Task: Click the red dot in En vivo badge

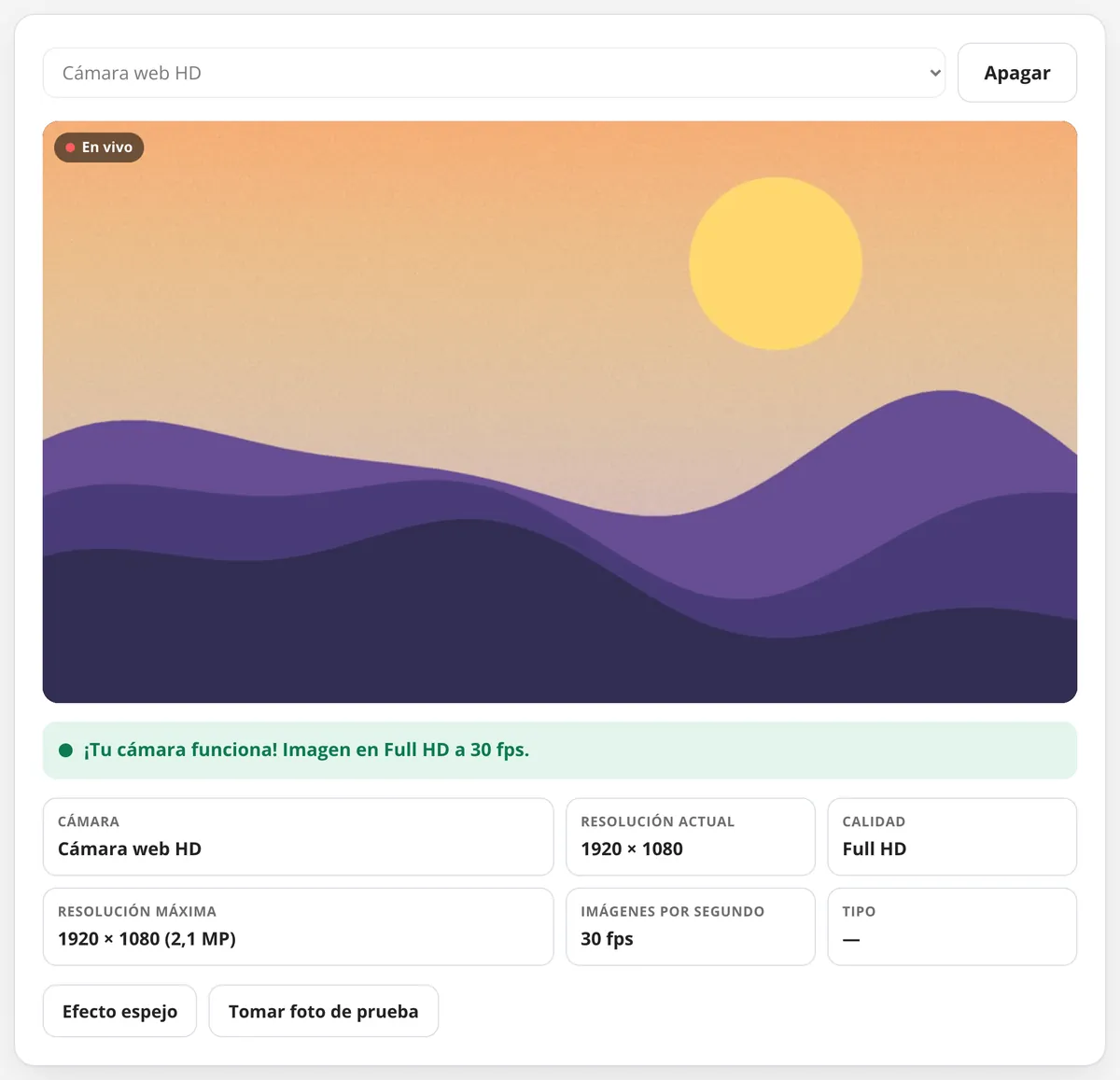Action: pyautogui.click(x=70, y=147)
